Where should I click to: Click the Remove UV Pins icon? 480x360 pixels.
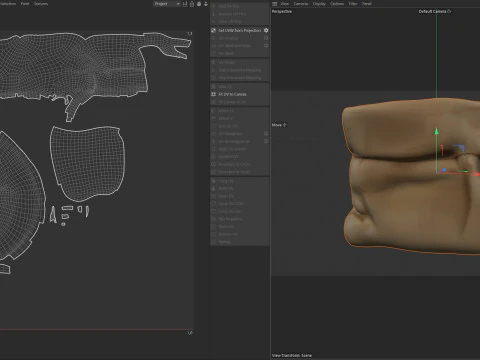pyautogui.click(x=214, y=14)
